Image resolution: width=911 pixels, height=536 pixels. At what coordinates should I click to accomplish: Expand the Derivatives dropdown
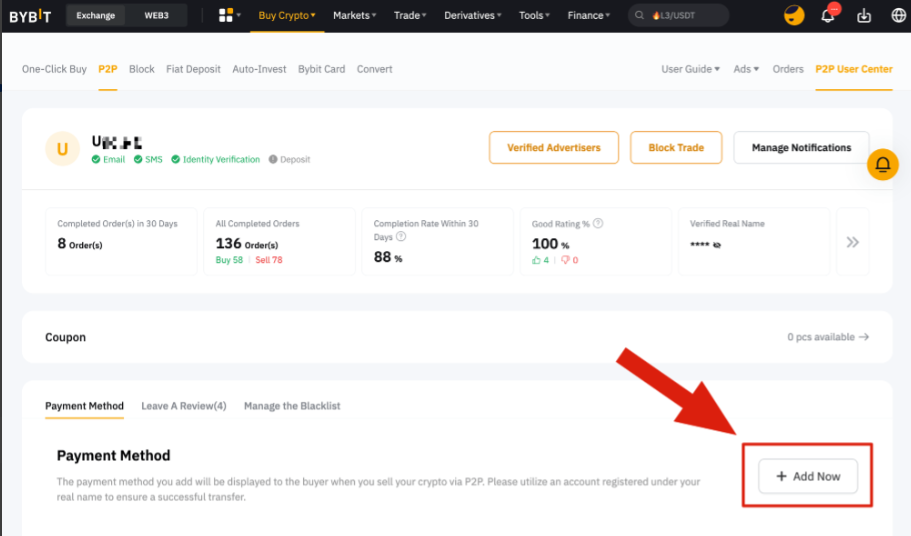pos(472,16)
